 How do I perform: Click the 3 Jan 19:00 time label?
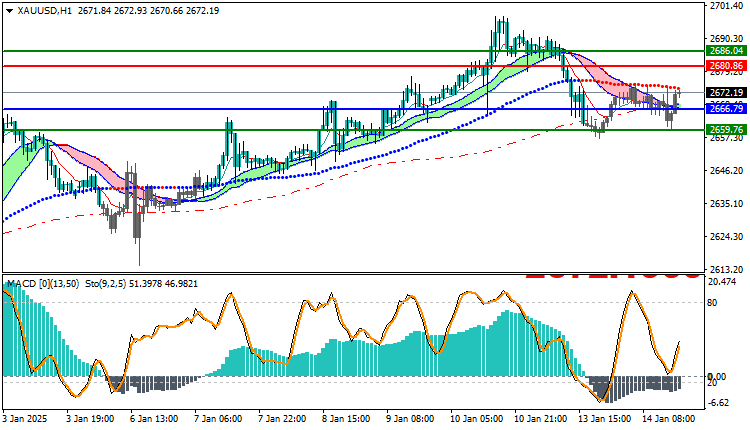[88, 419]
